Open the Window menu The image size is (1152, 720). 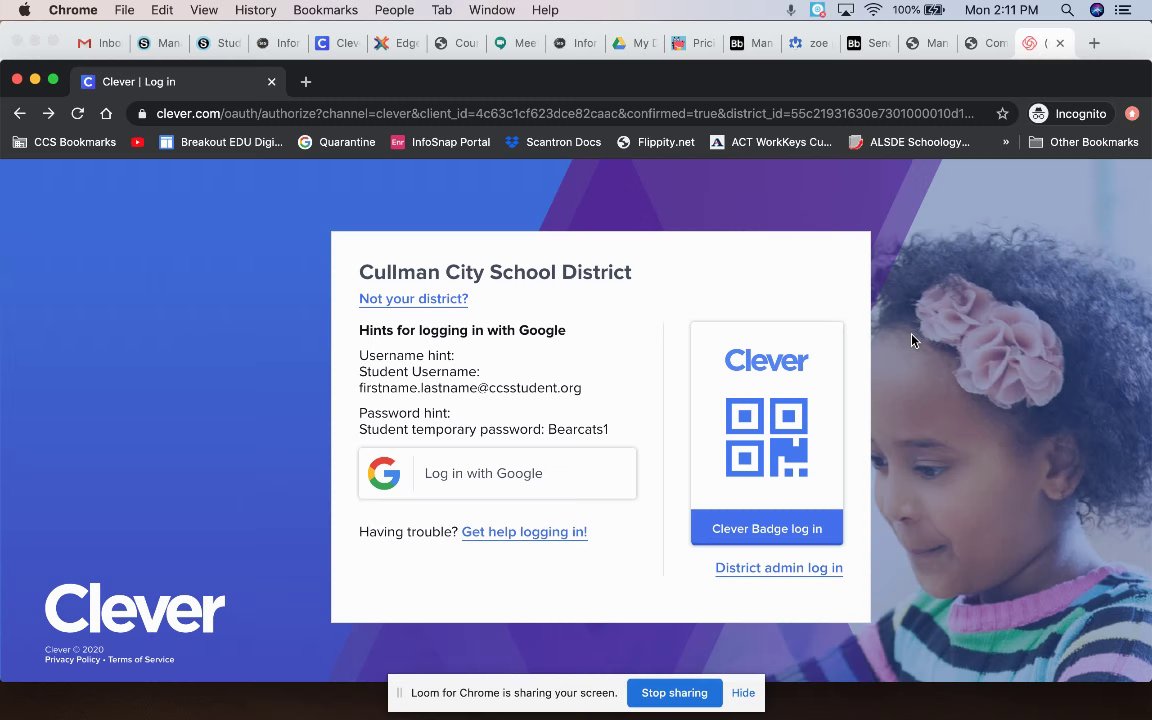[x=492, y=10]
